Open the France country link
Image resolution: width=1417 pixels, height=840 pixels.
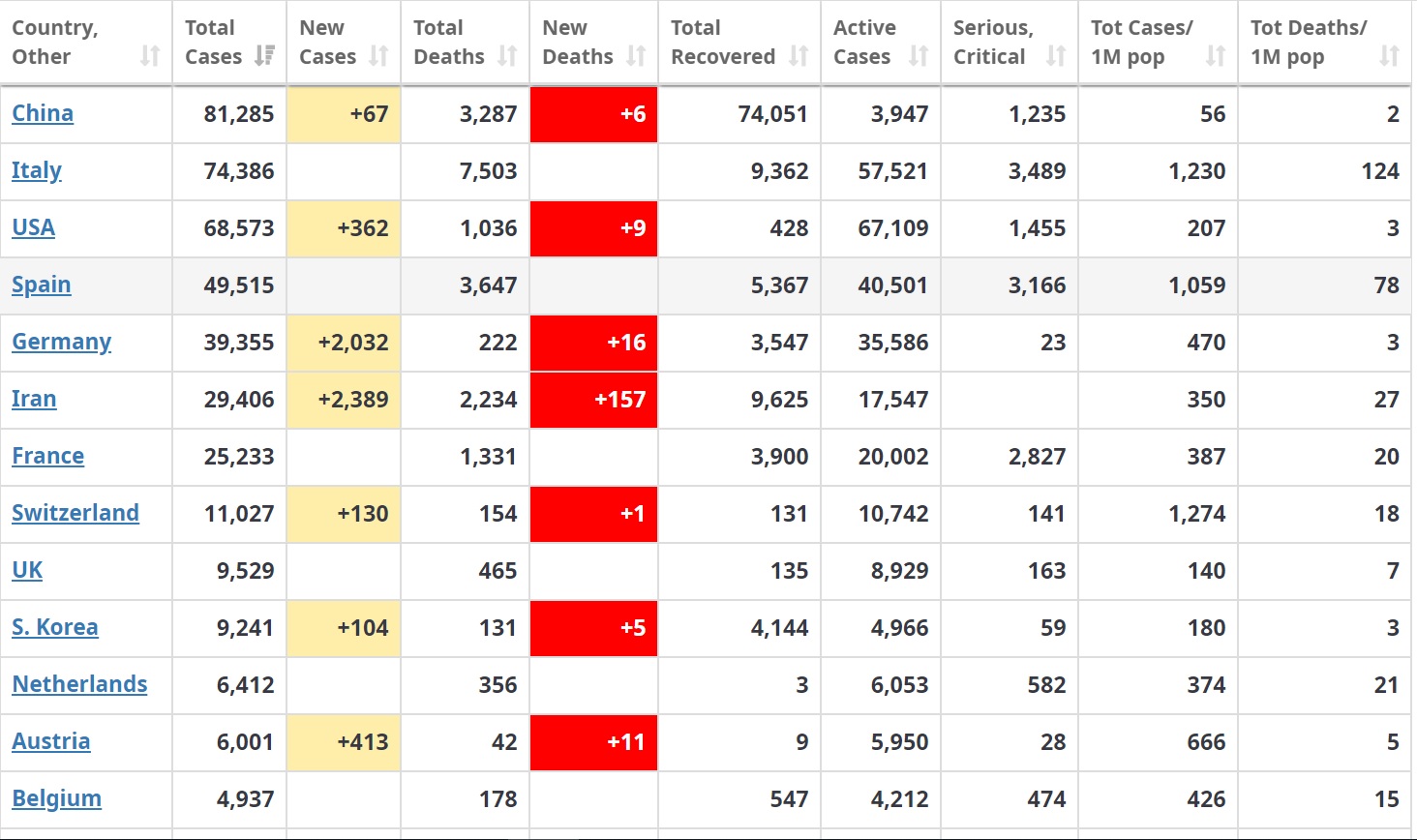click(47, 457)
